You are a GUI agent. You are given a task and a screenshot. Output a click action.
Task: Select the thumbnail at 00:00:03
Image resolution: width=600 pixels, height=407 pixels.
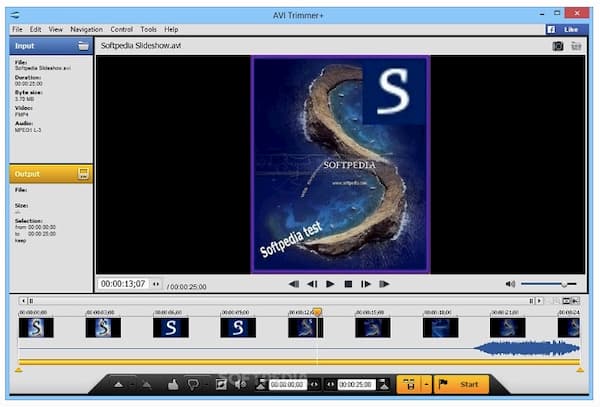(103, 328)
